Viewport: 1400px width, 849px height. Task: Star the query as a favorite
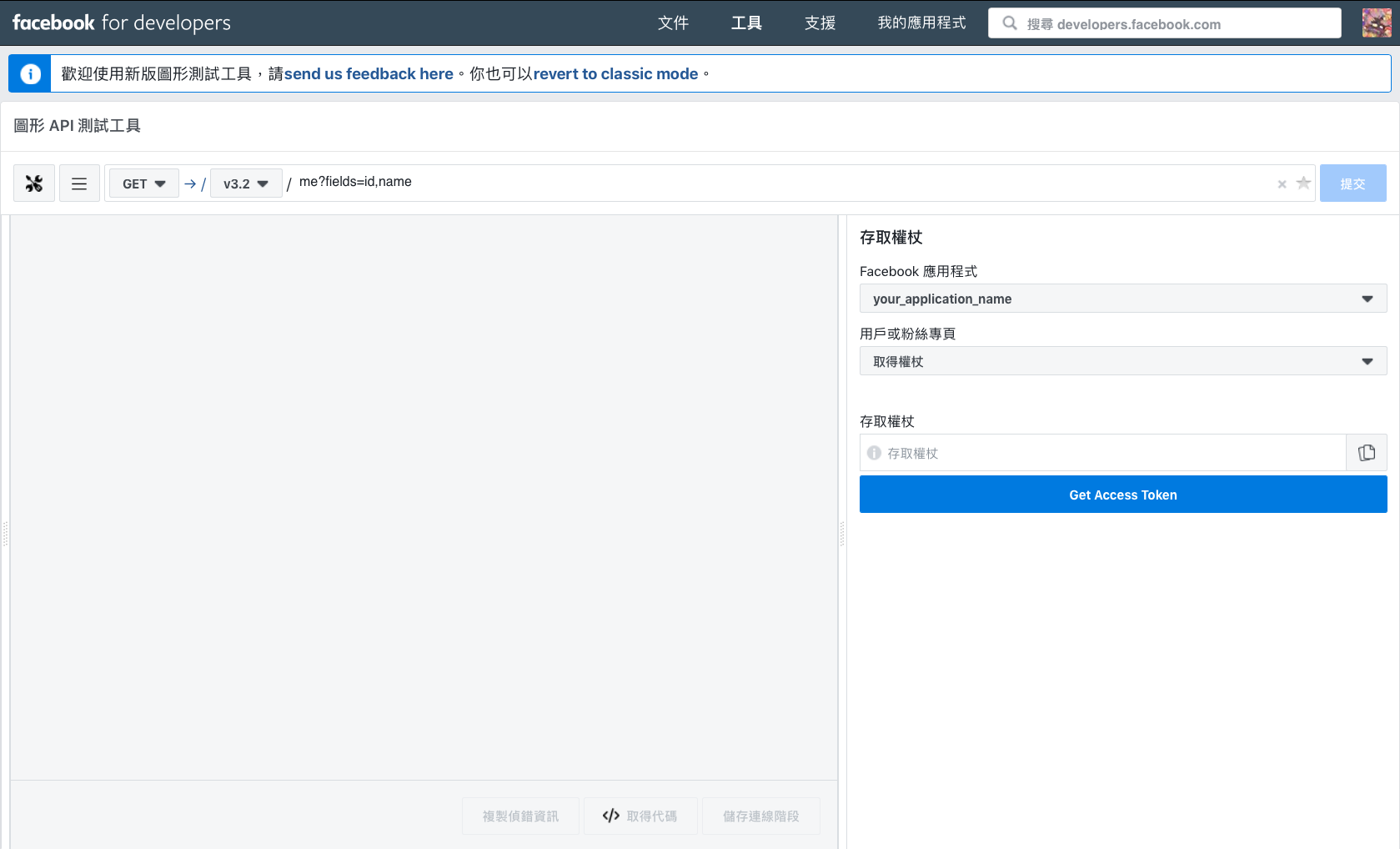point(1303,183)
